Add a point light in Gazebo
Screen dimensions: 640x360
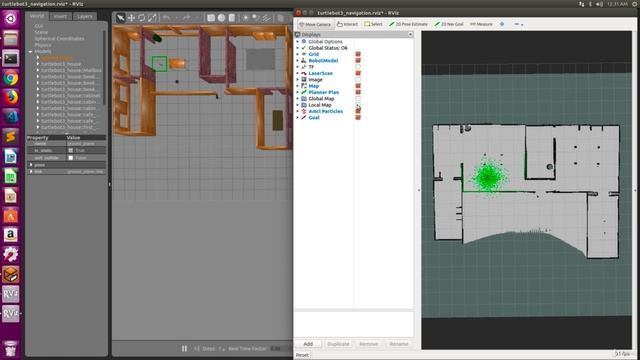pos(245,18)
